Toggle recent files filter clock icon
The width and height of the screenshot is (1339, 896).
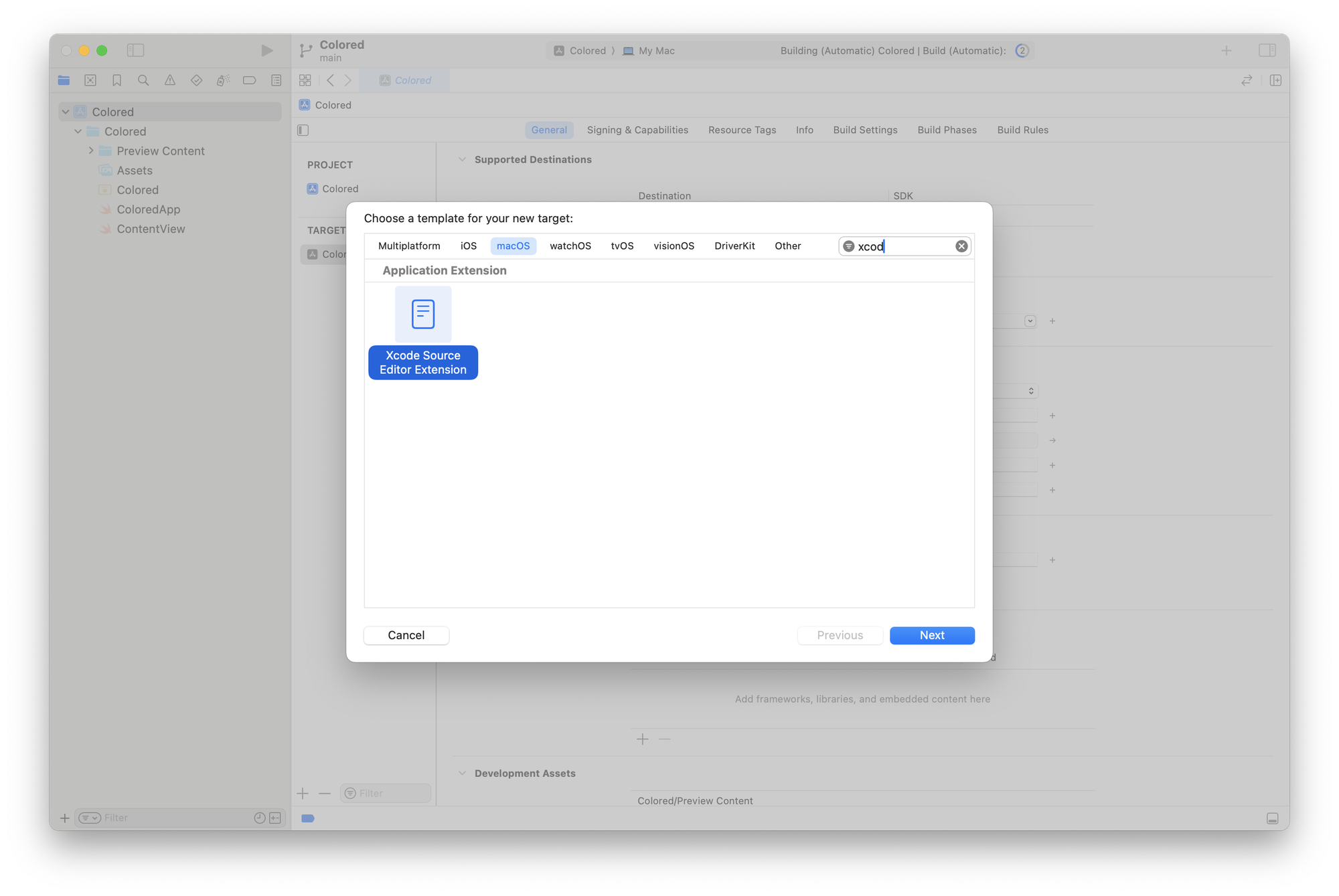tap(260, 818)
